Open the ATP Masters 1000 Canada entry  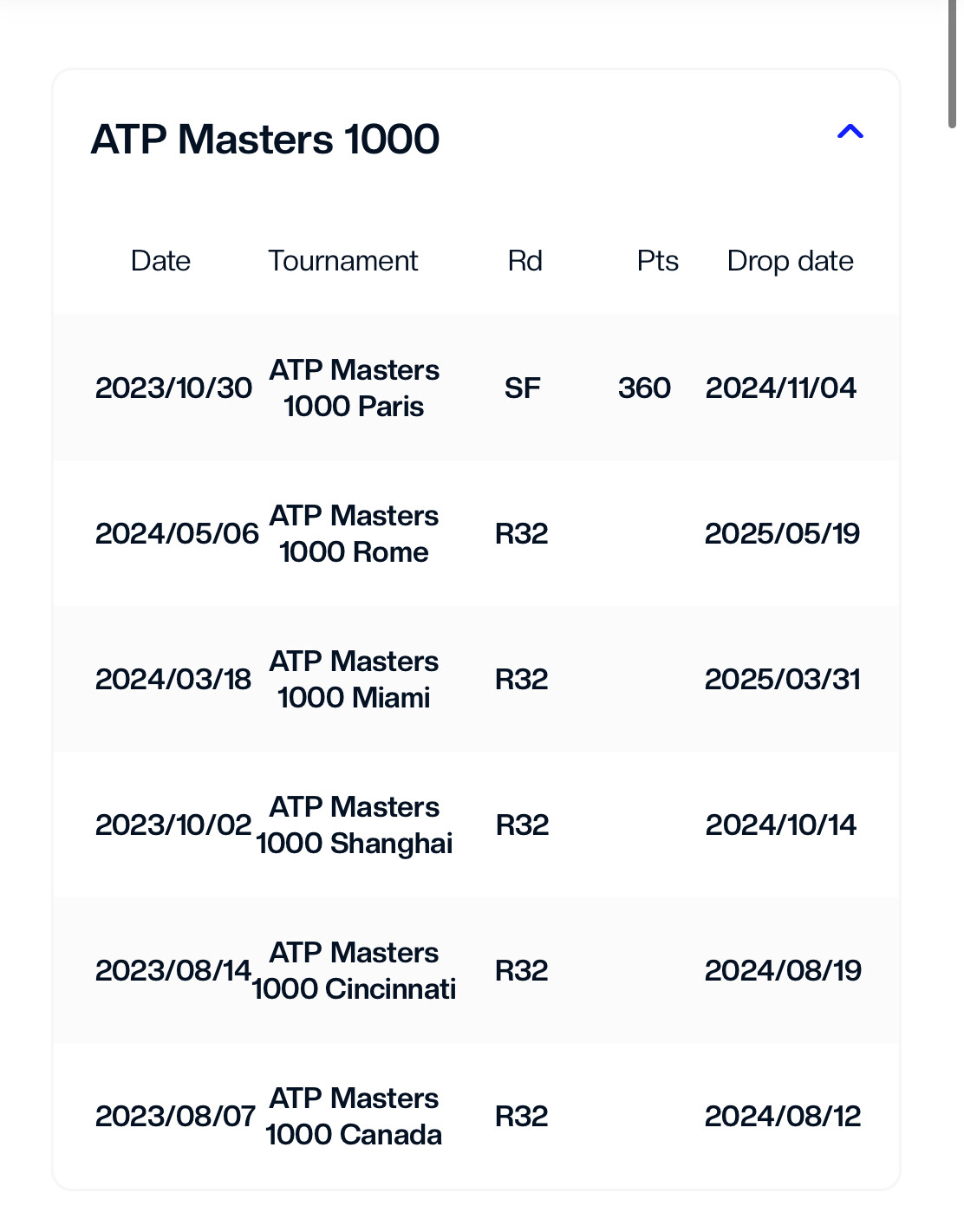(x=354, y=1116)
